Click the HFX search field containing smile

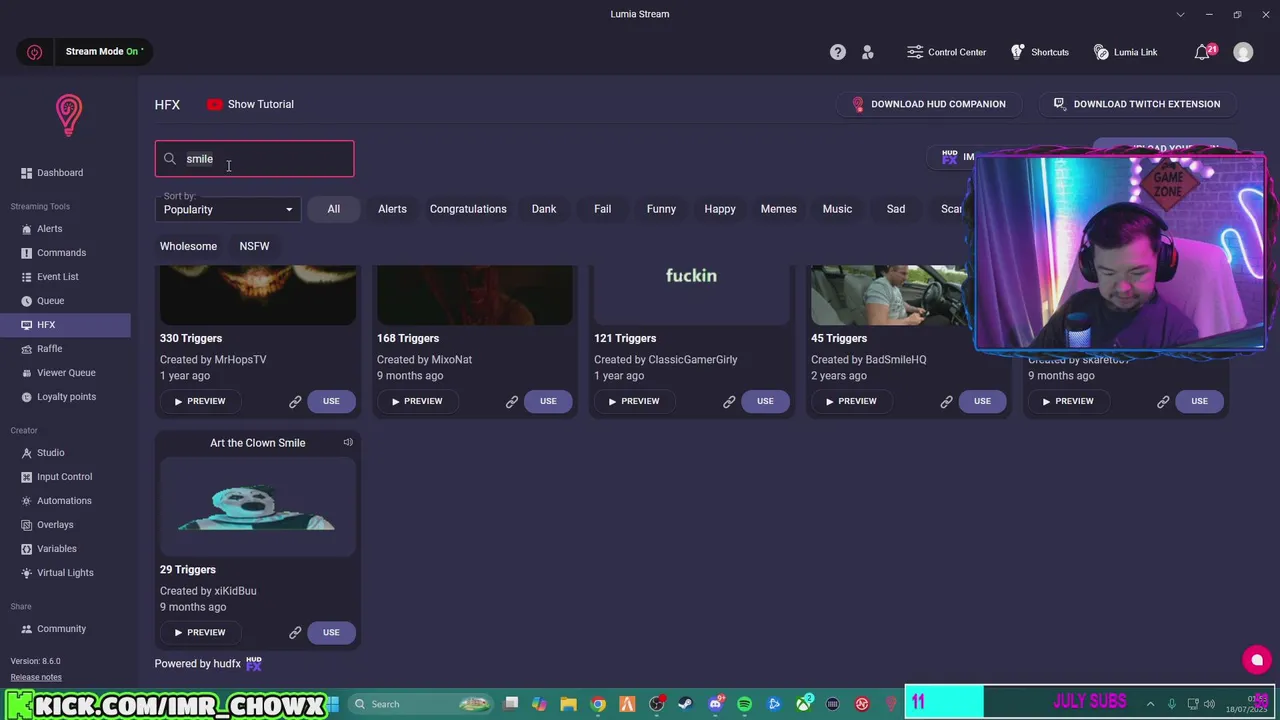coord(254,159)
